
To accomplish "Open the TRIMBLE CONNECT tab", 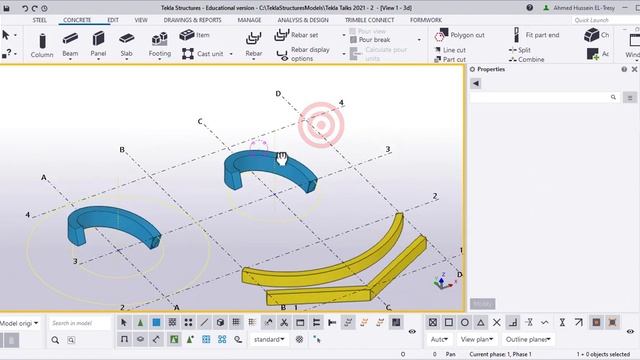I will pos(369,20).
